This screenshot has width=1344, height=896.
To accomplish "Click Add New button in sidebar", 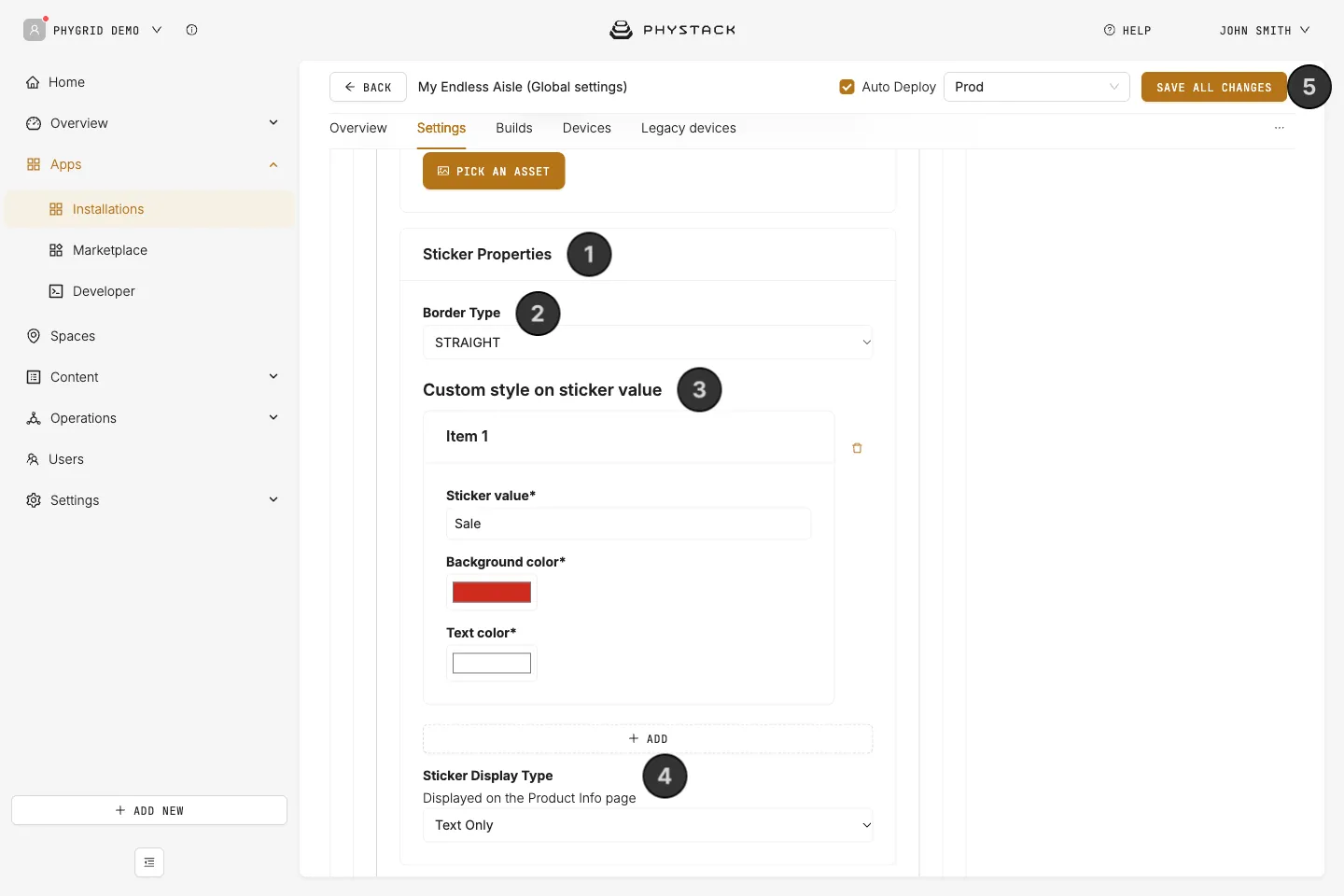I will (149, 810).
